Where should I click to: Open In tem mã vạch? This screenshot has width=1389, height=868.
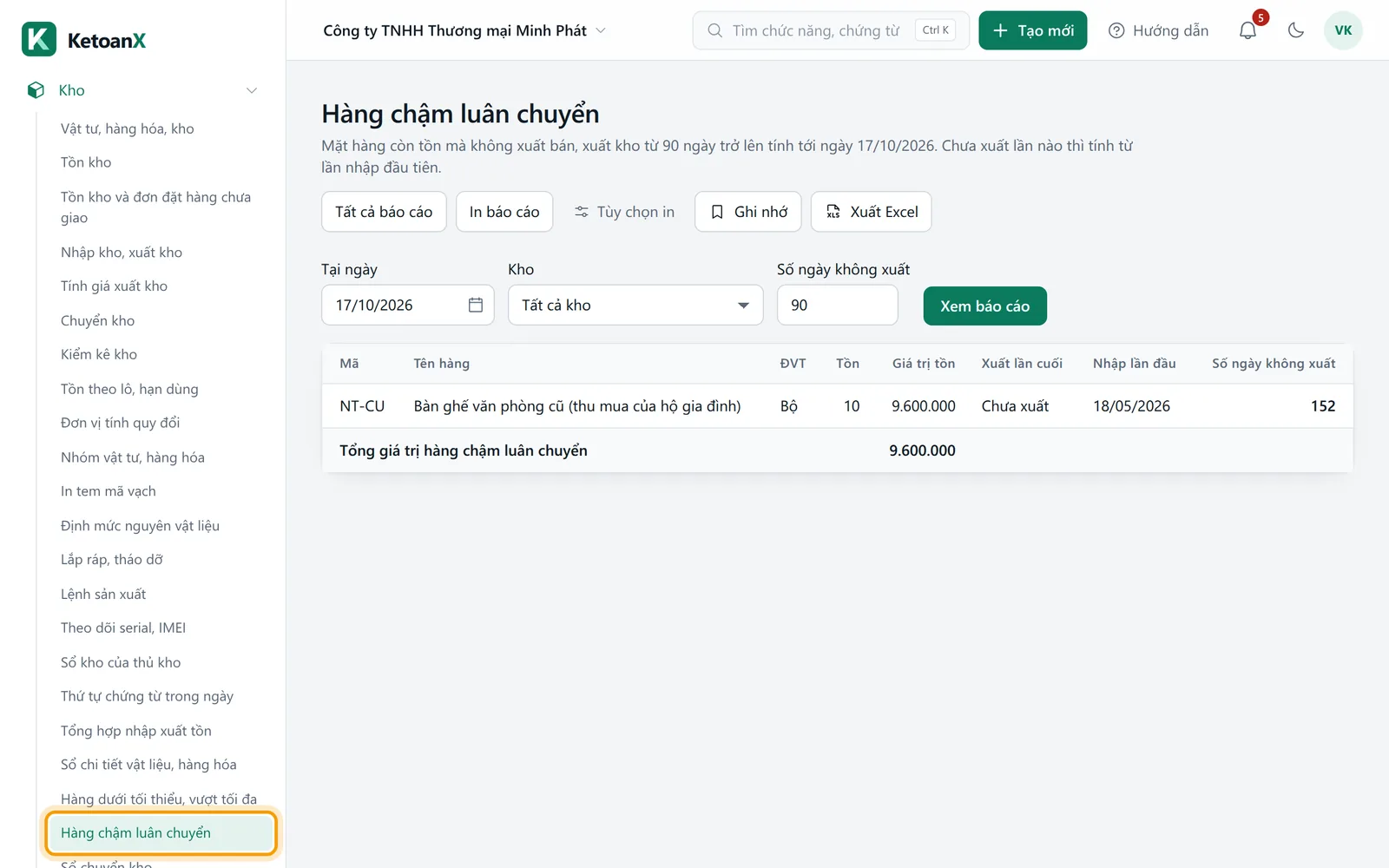(109, 491)
